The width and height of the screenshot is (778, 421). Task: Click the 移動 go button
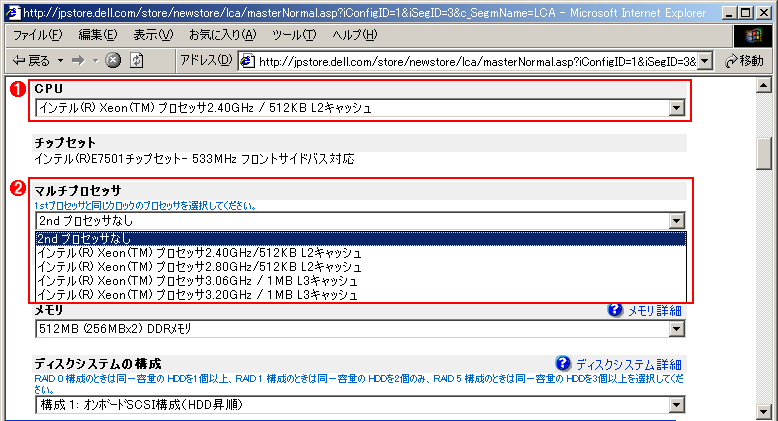point(744,61)
